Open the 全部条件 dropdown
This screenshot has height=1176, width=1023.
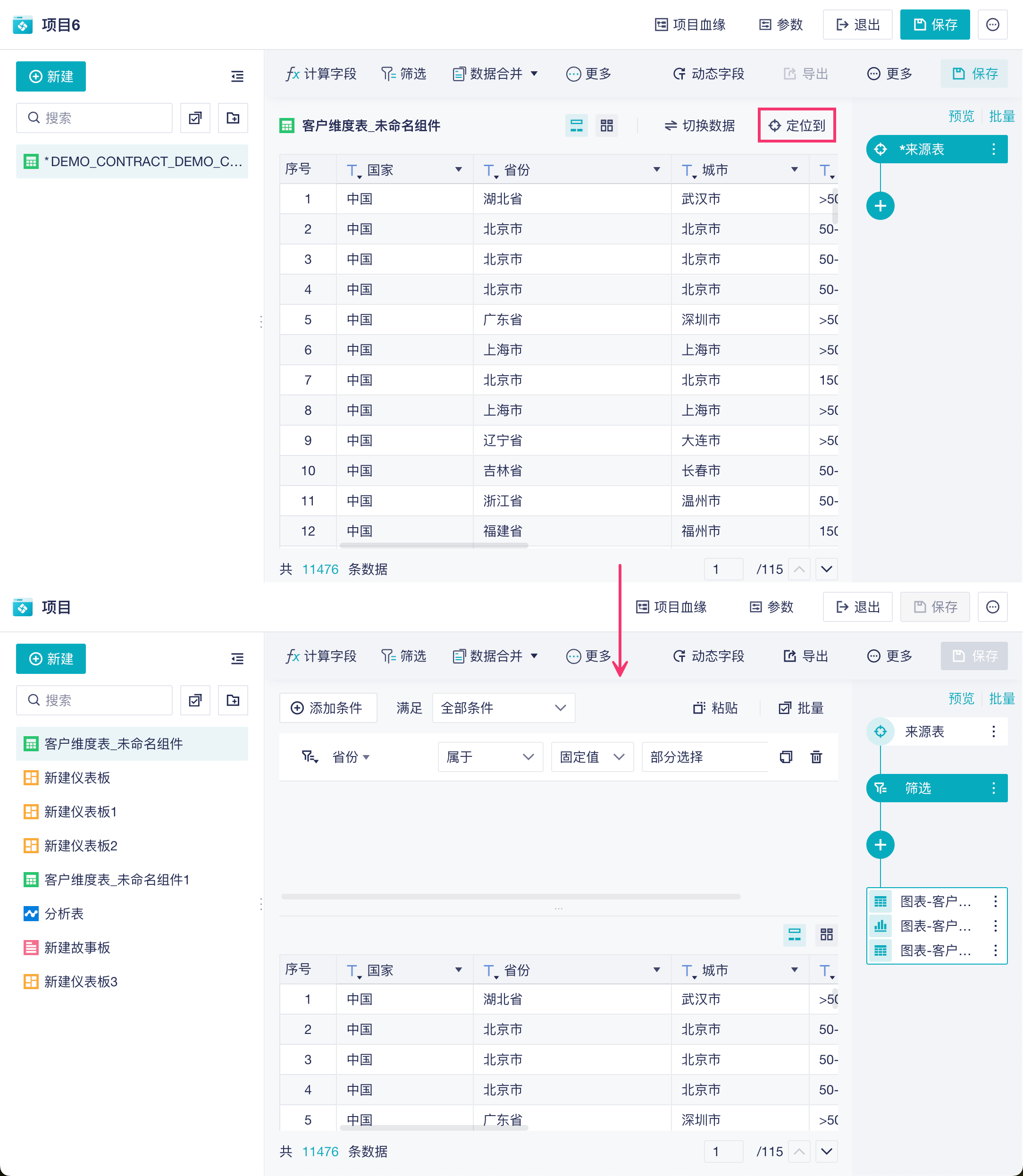pos(503,708)
